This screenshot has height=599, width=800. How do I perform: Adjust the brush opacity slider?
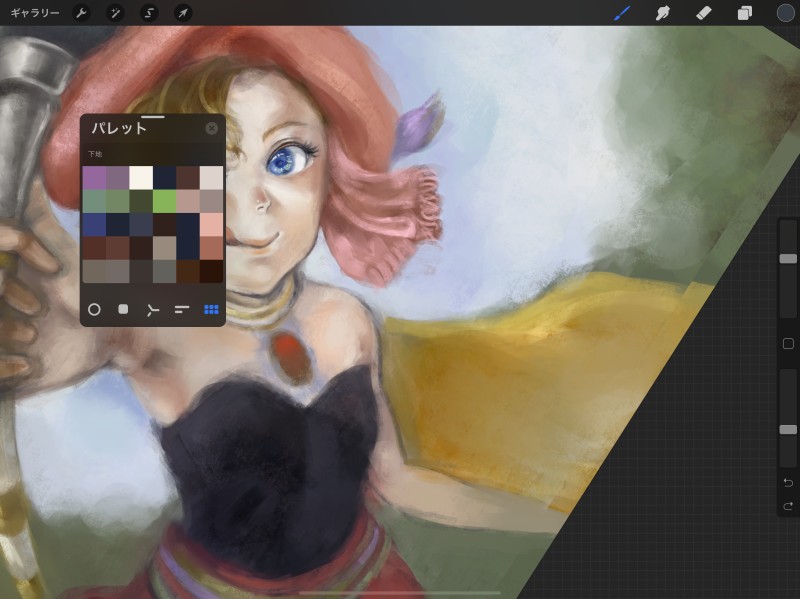pos(788,430)
